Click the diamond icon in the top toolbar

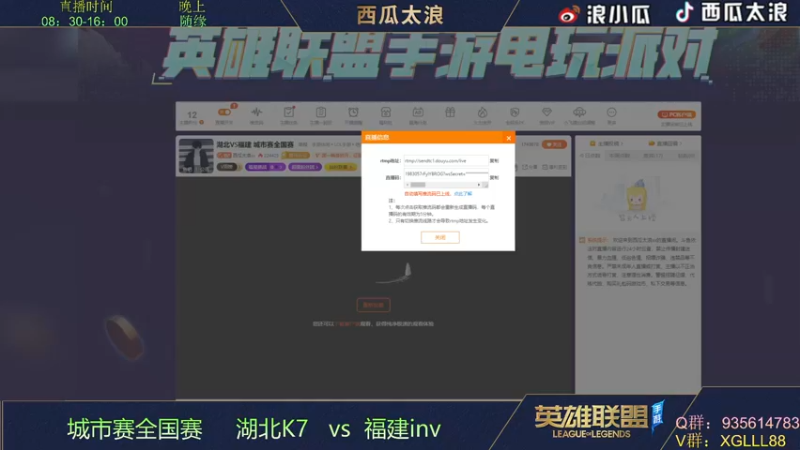[546, 112]
